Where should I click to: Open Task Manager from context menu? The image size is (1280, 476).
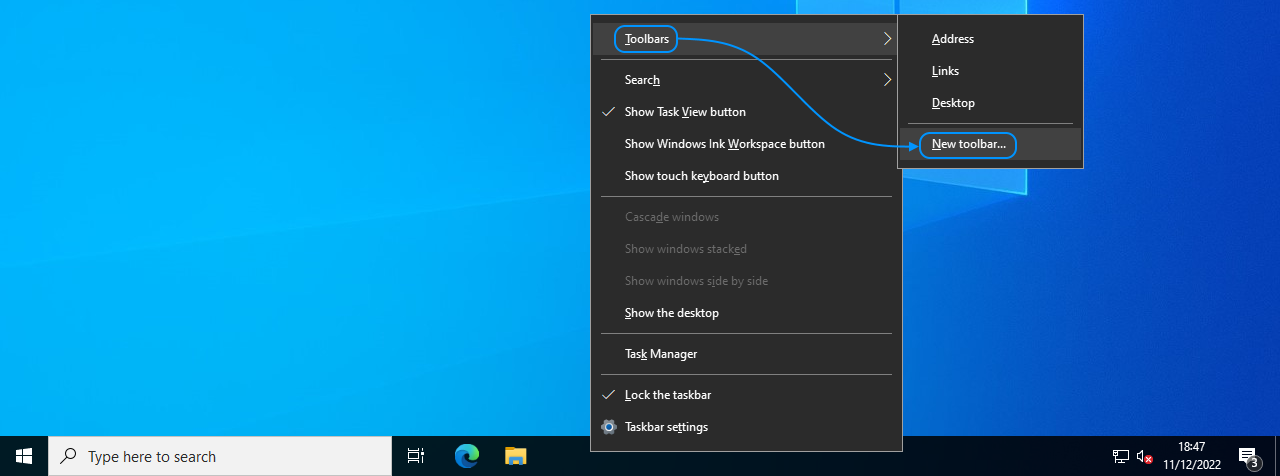pyautogui.click(x=746, y=354)
